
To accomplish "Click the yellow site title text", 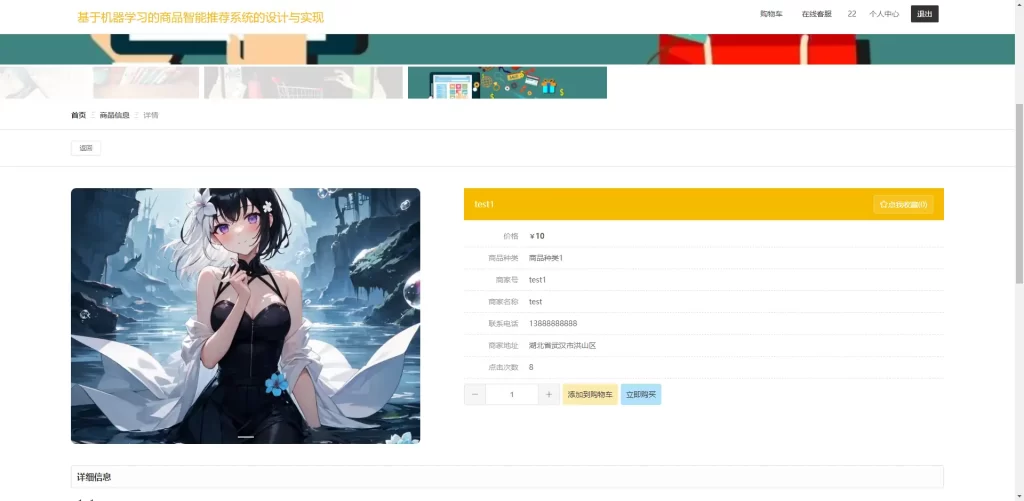I will (x=200, y=17).
